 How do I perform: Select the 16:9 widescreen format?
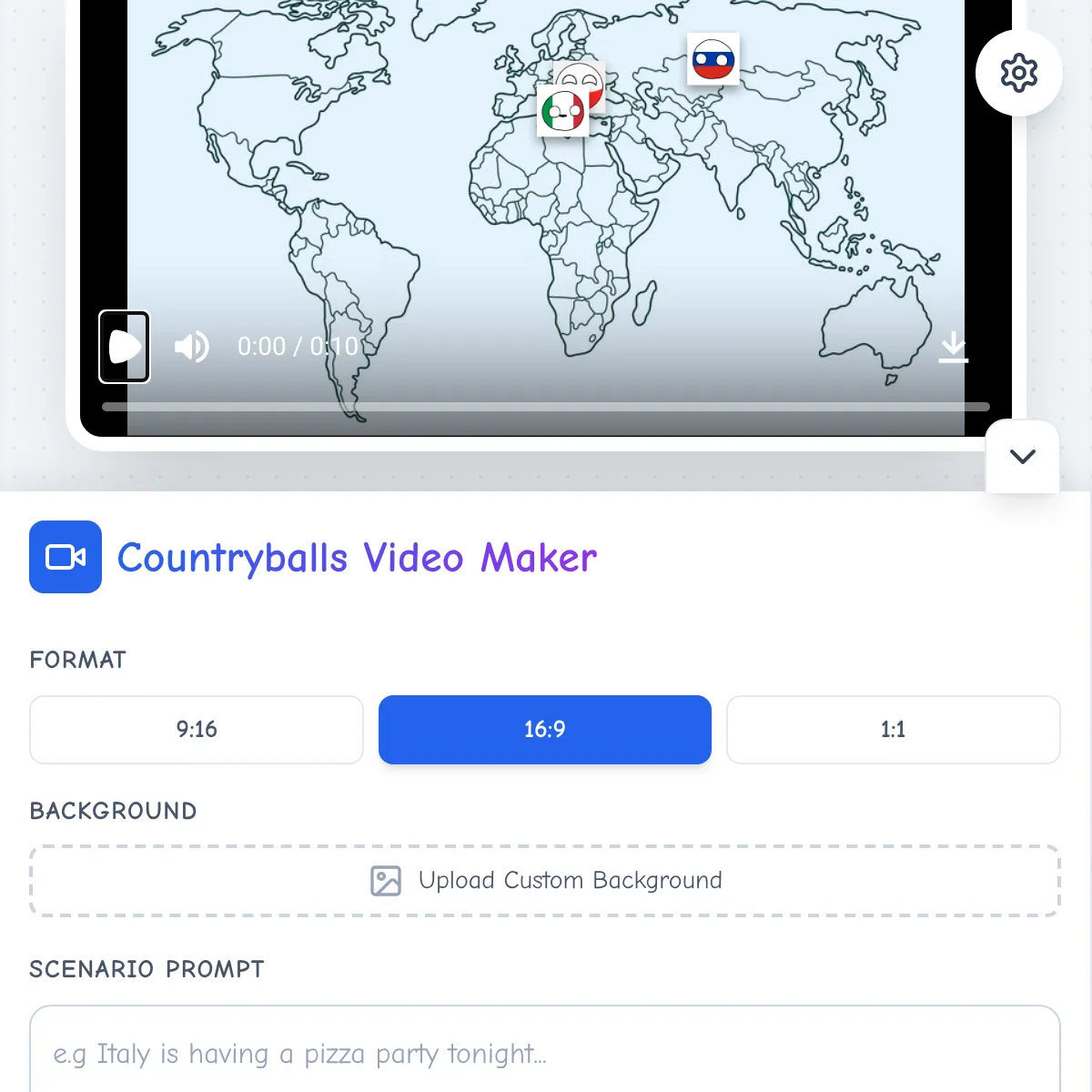tap(545, 730)
